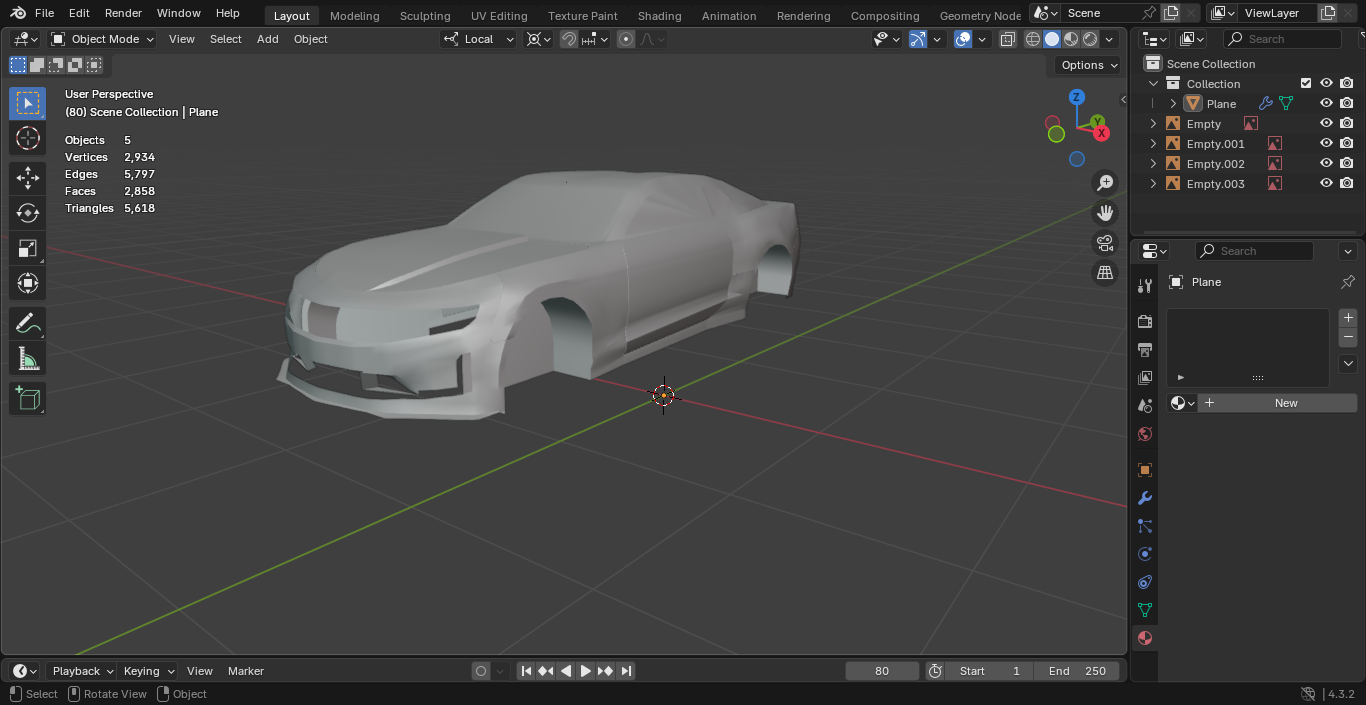1366x705 pixels.
Task: Uncheck the Collection exclude checkbox
Action: click(x=1305, y=83)
